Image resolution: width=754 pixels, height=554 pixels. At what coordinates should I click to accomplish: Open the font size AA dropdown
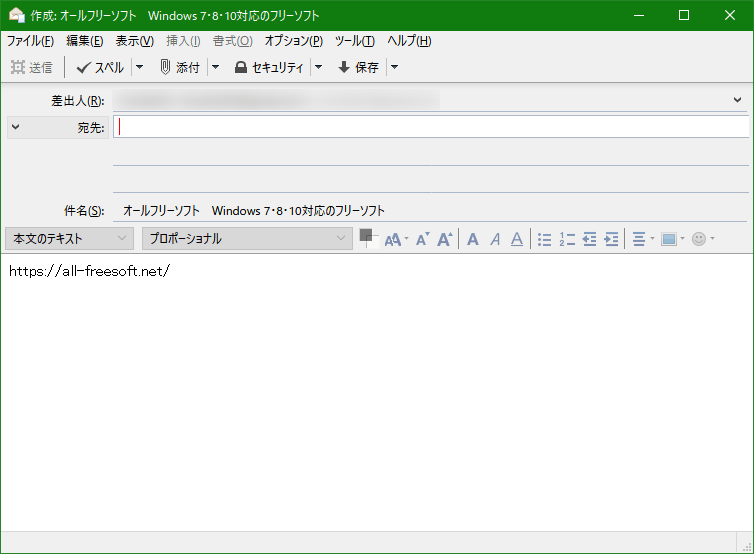tap(396, 239)
